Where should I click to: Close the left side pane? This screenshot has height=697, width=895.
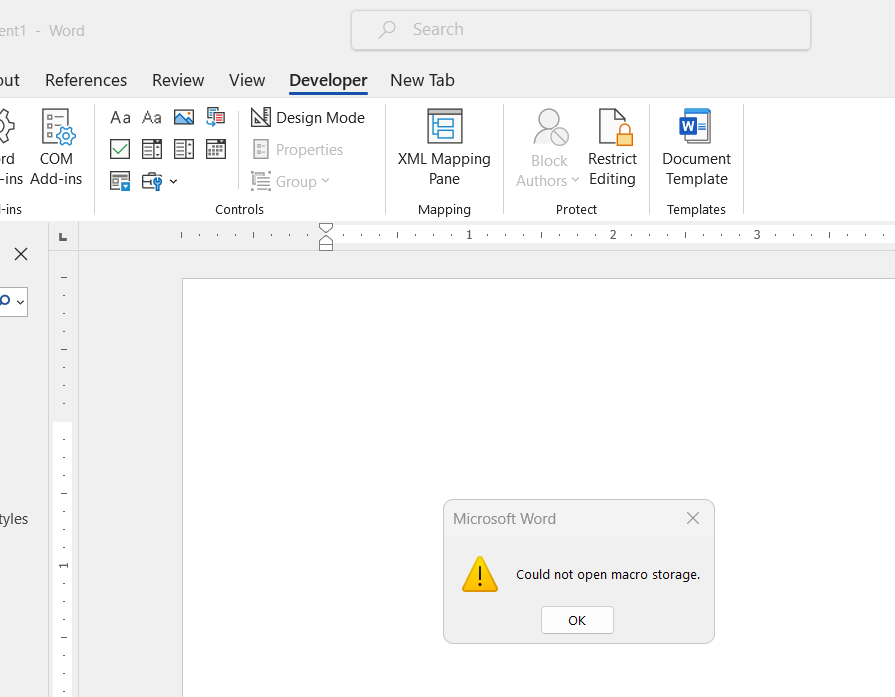[x=21, y=254]
